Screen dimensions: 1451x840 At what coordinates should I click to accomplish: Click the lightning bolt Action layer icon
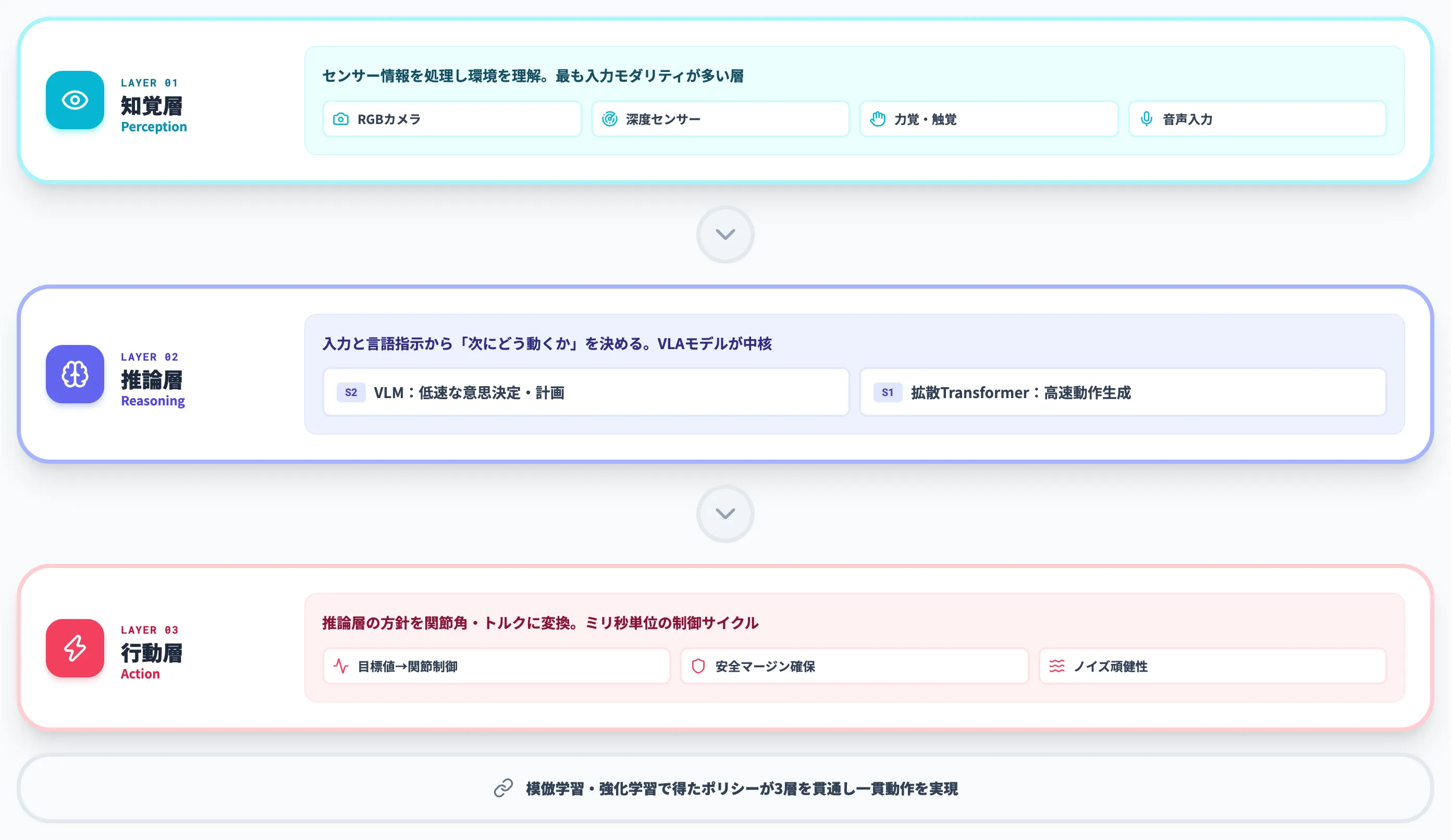click(x=75, y=648)
